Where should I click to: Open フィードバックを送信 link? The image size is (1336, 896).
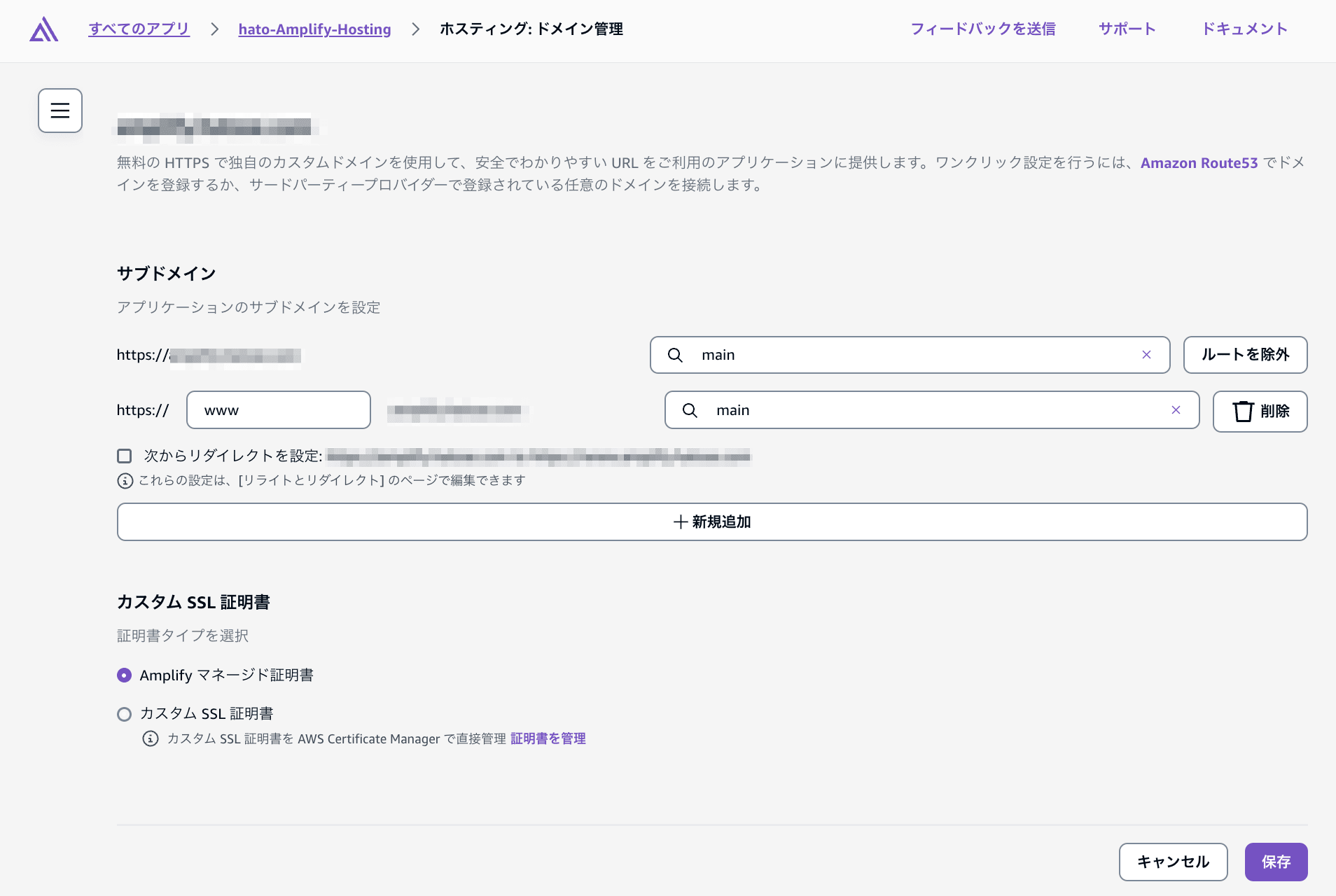pos(983,29)
